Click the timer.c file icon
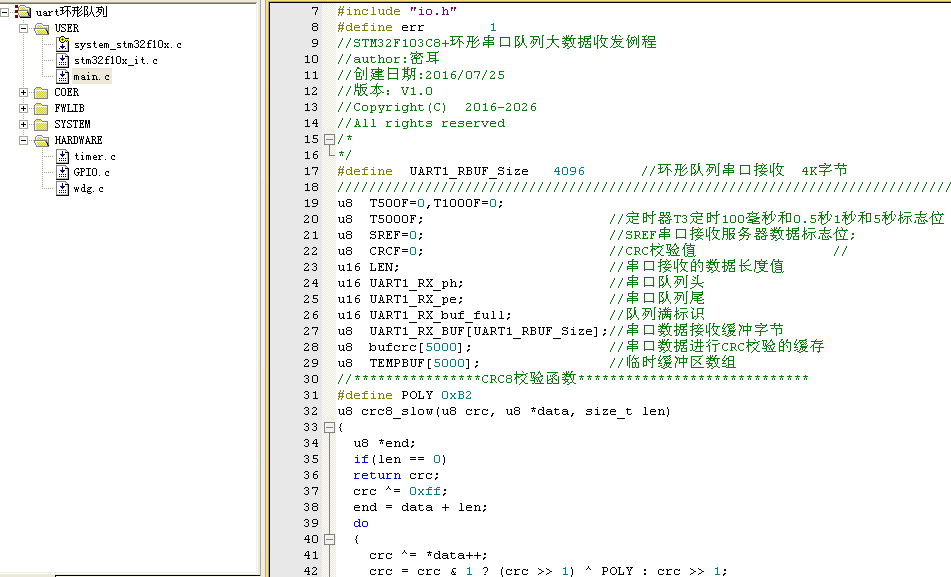The width and height of the screenshot is (951, 577). [62, 156]
